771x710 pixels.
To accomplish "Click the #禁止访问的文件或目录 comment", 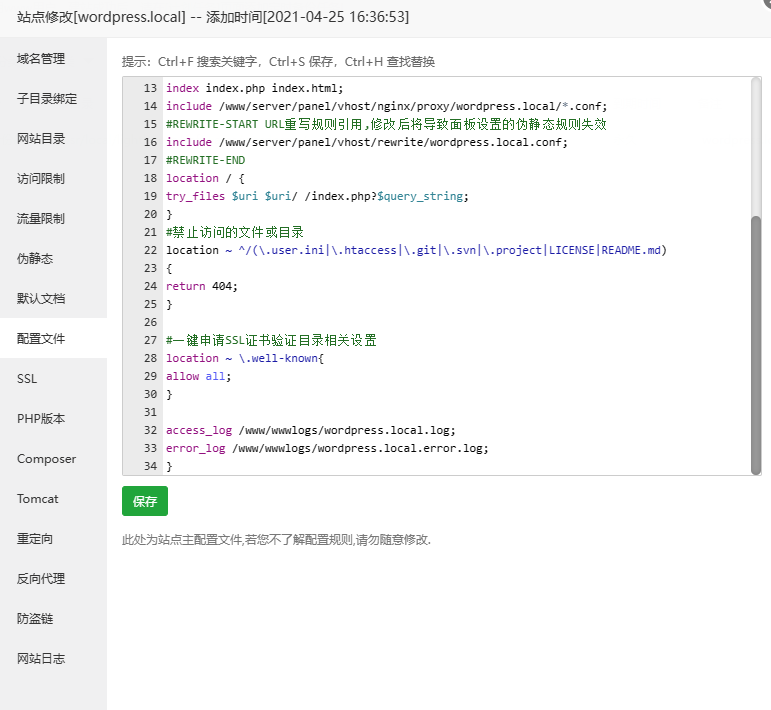I will coord(235,232).
